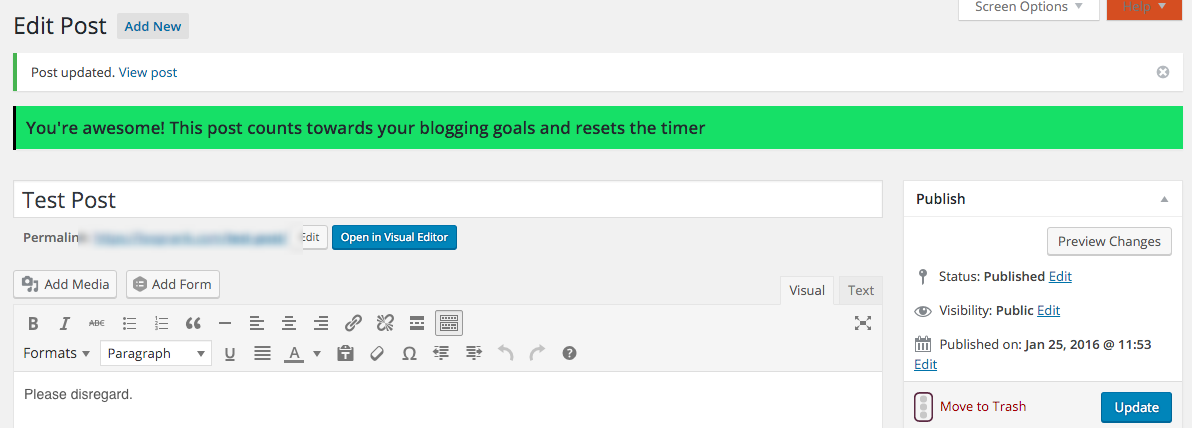This screenshot has height=428, width=1192.
Task: Toggle the kitchen sink toolbar row
Action: point(449,324)
